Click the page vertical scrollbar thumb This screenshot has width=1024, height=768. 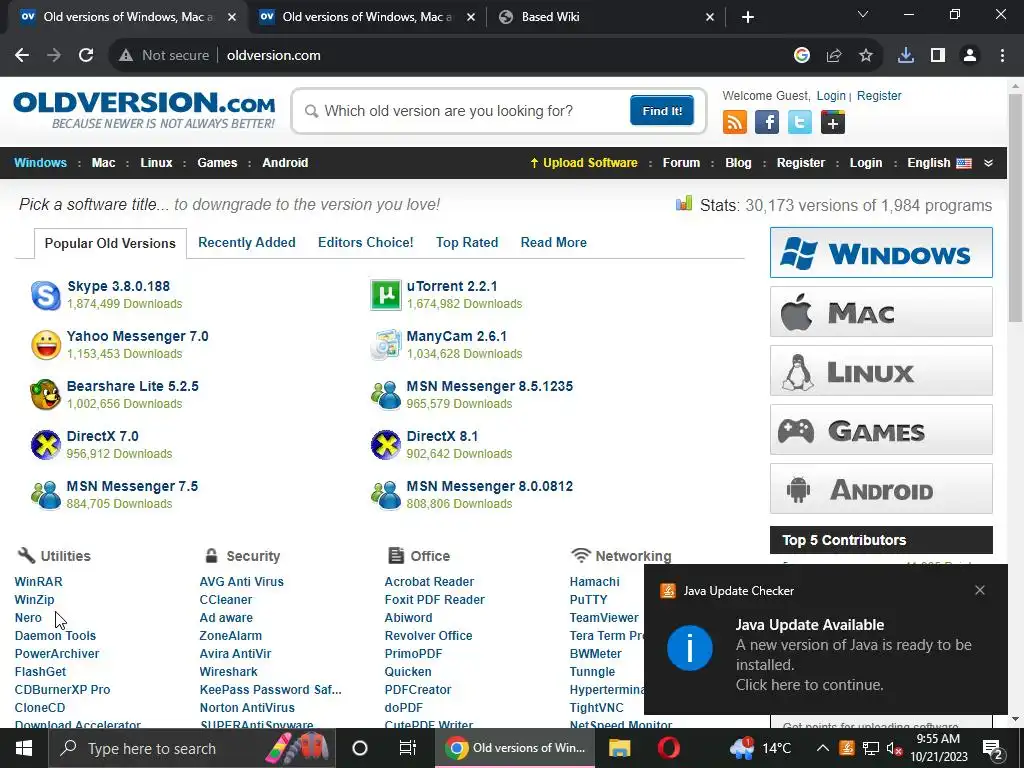[x=1016, y=207]
